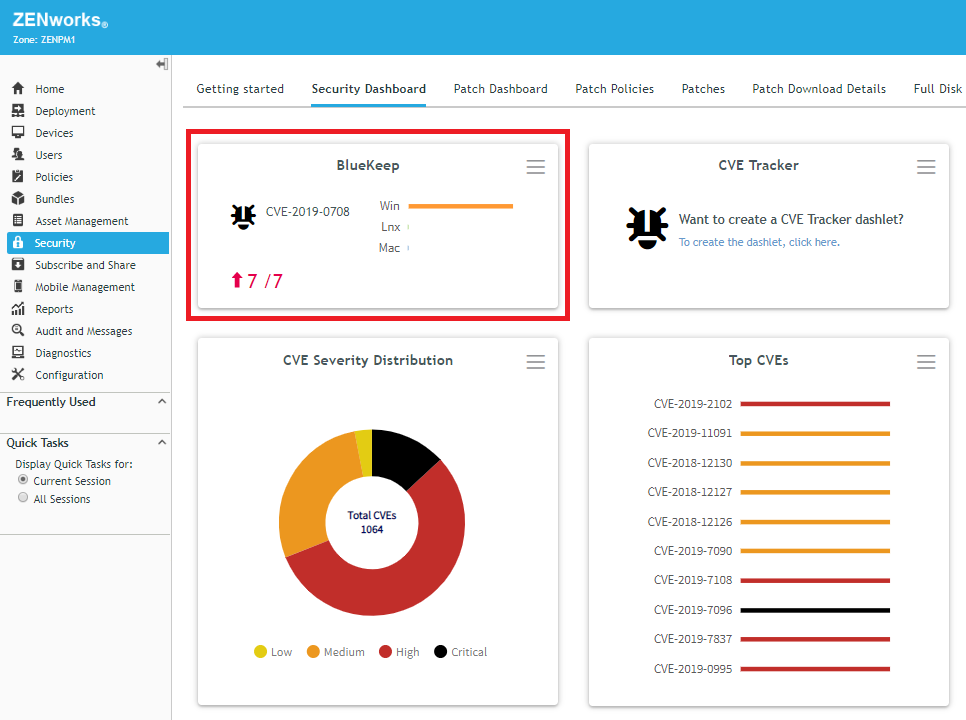Open the CVE Severity Distribution dashlet menu
Screen dimensions: 966x720
[535, 362]
